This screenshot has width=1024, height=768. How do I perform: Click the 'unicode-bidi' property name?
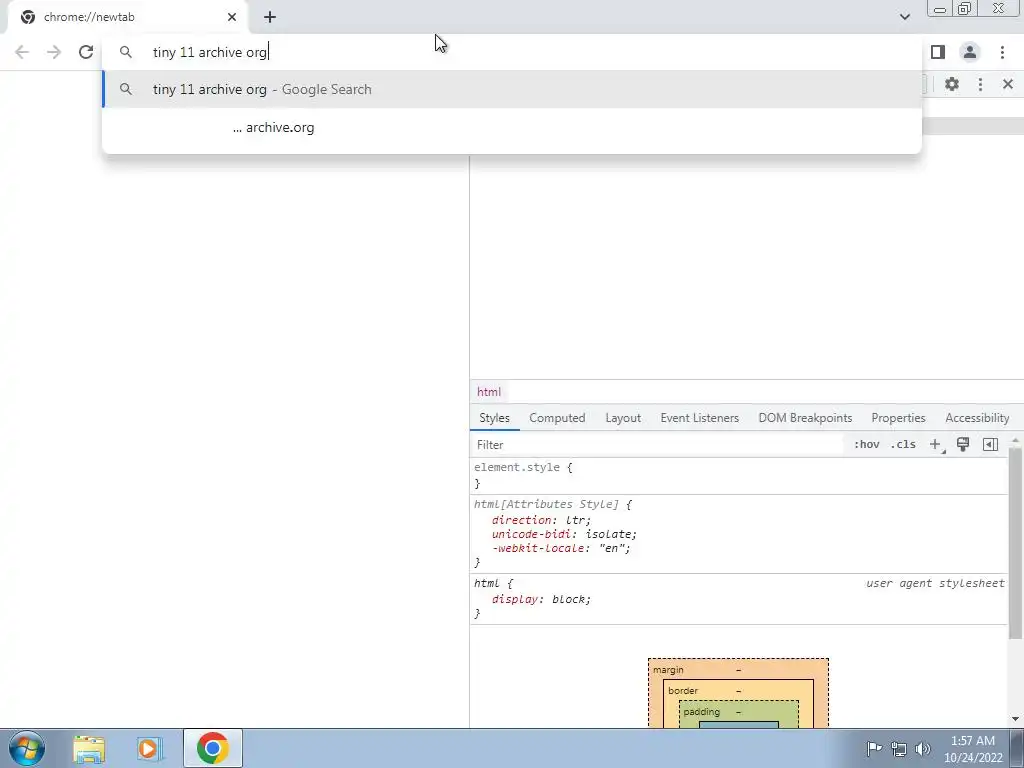(x=532, y=534)
